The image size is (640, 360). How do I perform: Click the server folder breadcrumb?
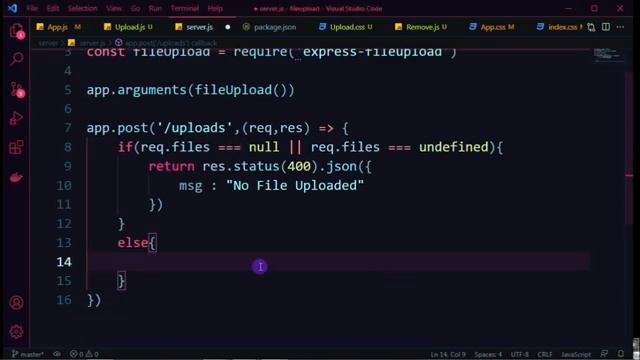coord(48,43)
